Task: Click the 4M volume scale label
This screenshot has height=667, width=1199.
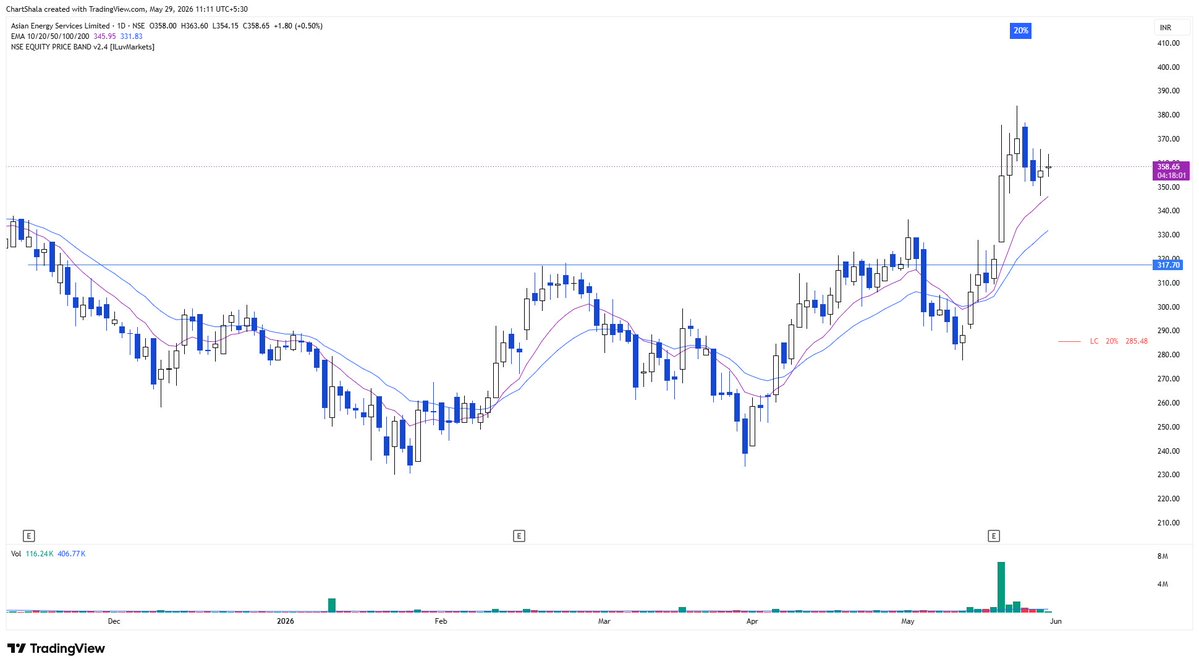Action: (1162, 584)
